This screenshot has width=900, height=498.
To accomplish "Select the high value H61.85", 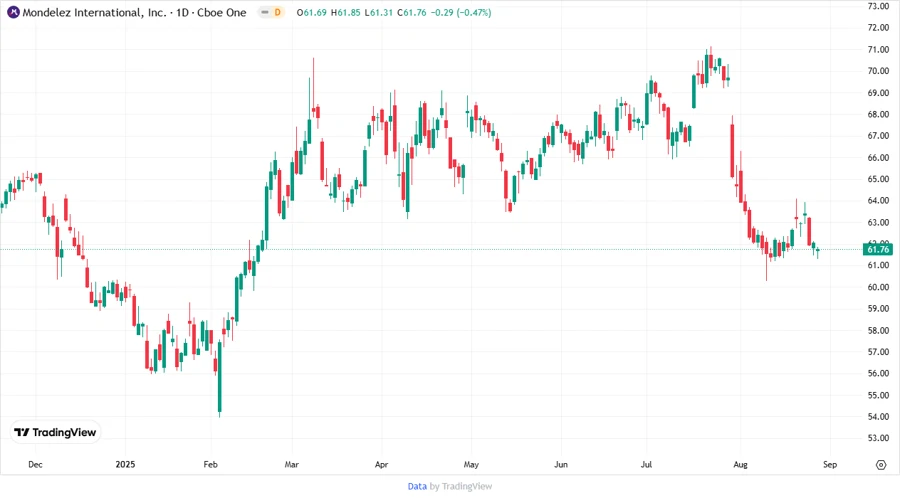I will (x=346, y=12).
